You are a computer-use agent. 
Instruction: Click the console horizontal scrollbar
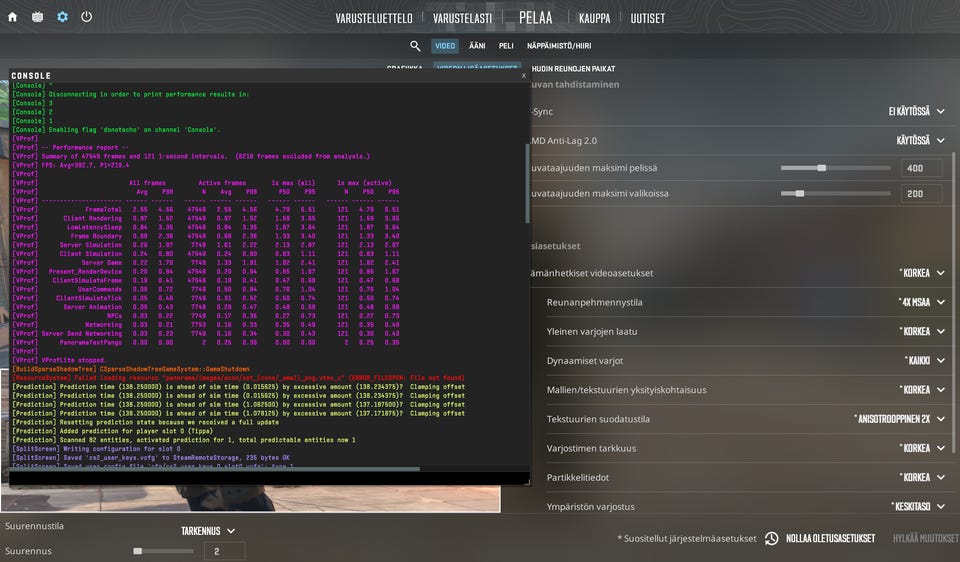214,469
